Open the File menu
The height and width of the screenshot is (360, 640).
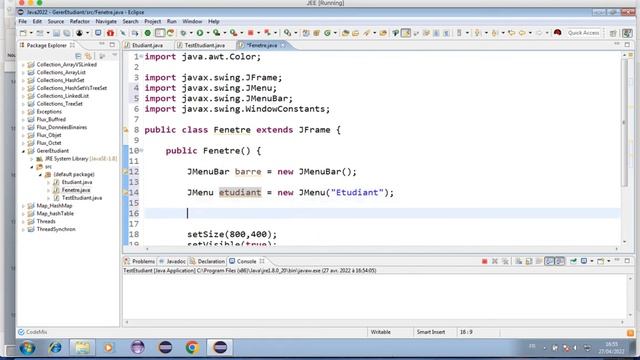pos(22,21)
